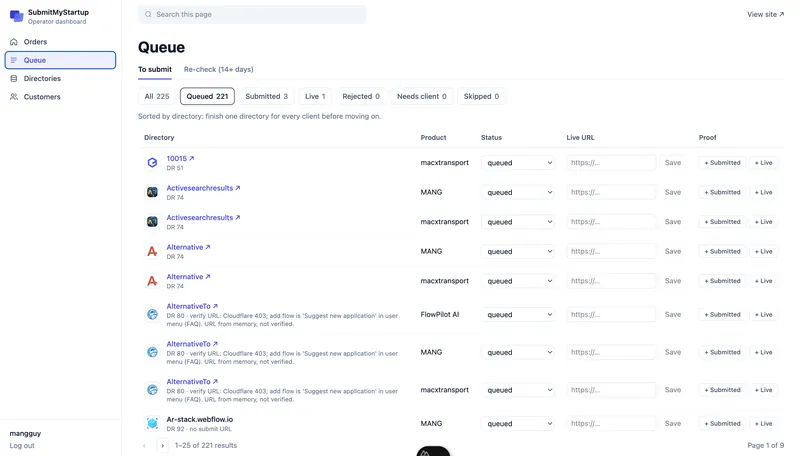Click the SubmitMyStartup logo icon
Image resolution: width=800 pixels, height=456 pixels.
(17, 16)
